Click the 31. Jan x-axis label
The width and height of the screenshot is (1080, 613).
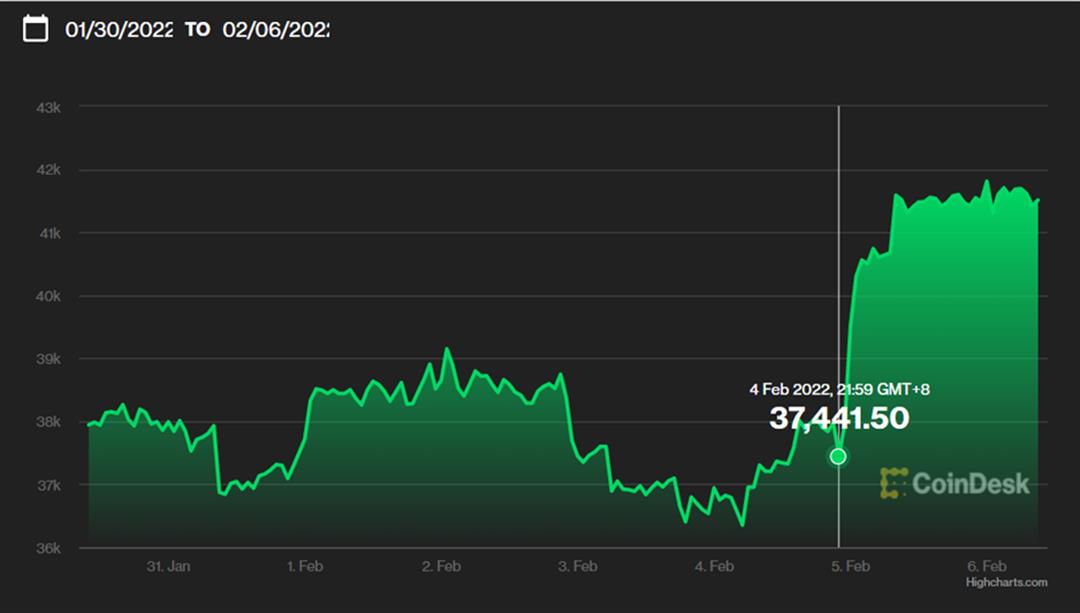pyautogui.click(x=168, y=566)
